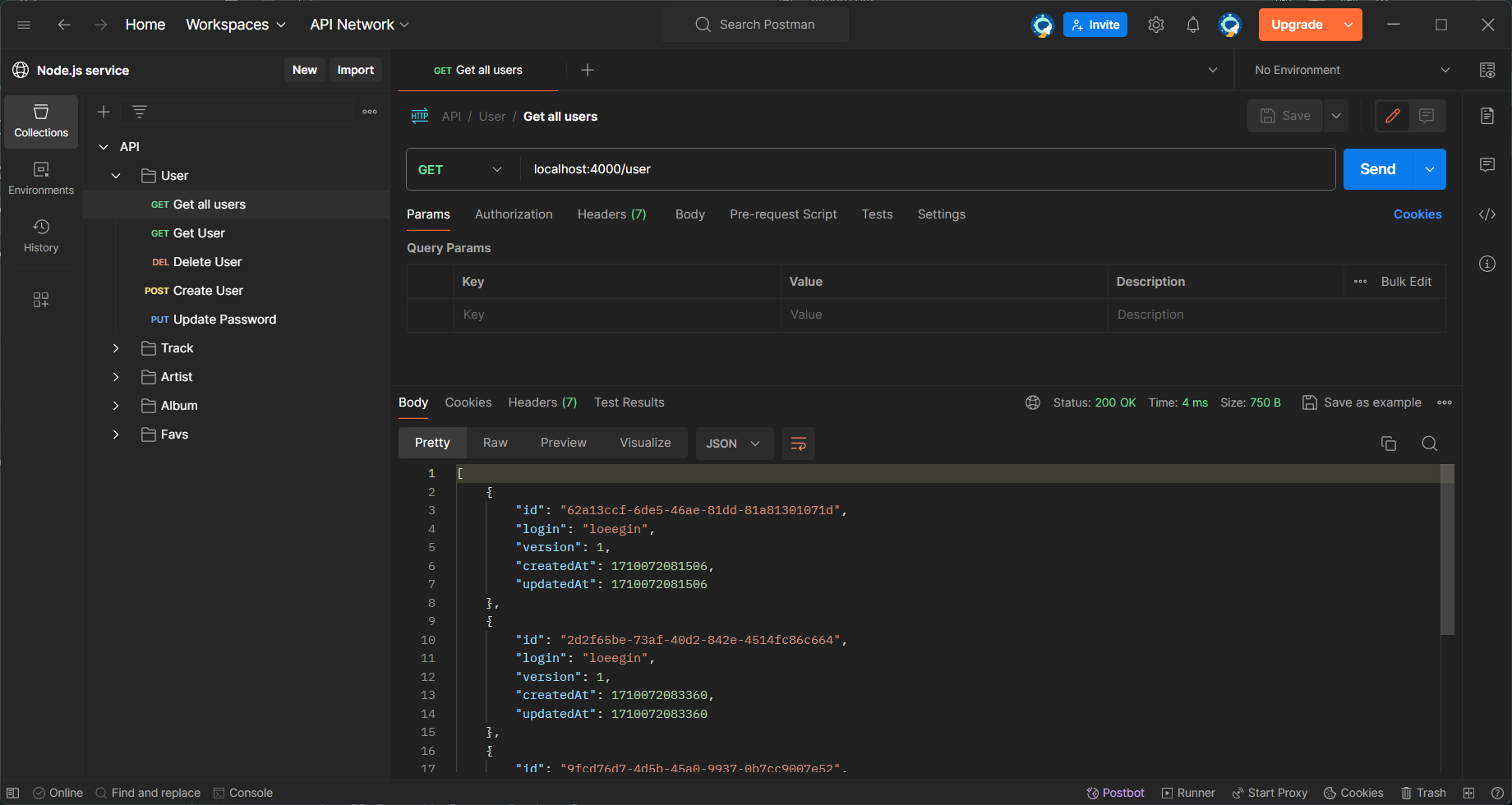Viewport: 1512px width, 805px height.
Task: Open collections view more options dots
Action: (x=370, y=112)
